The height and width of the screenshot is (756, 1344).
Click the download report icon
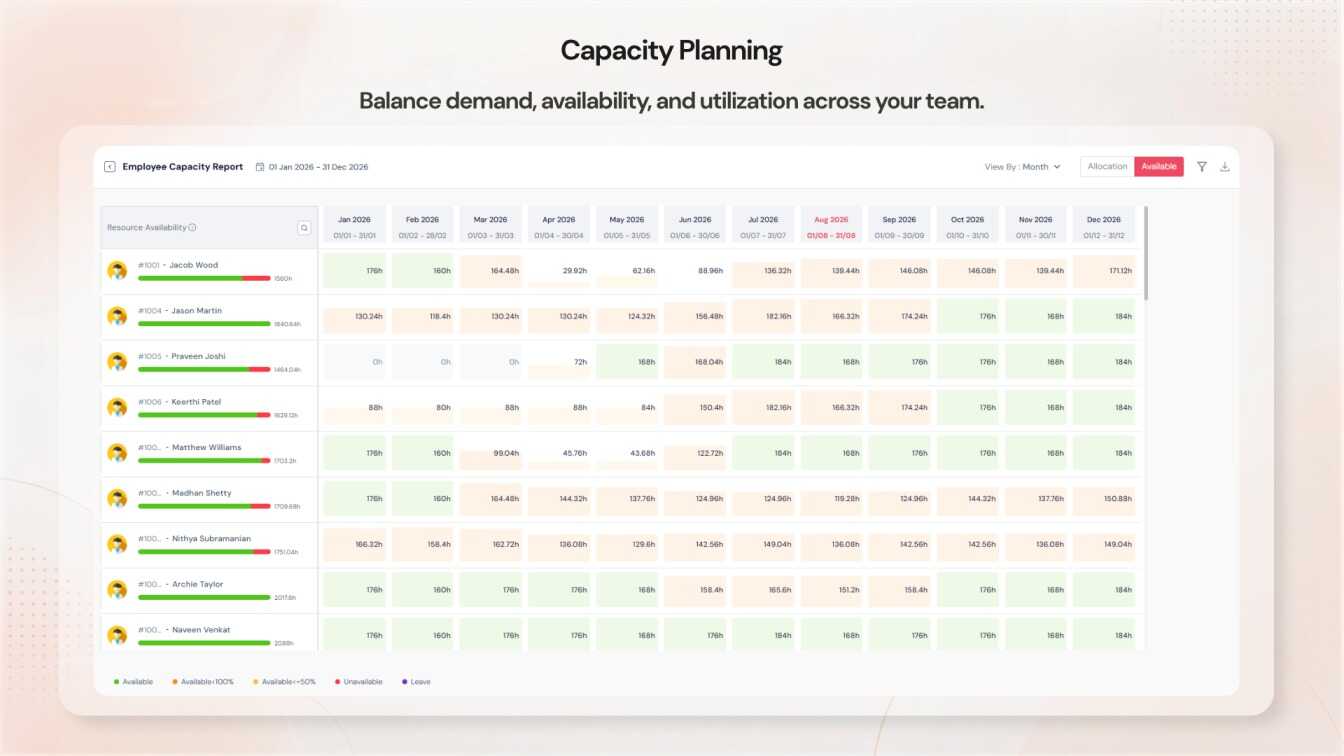click(1225, 167)
